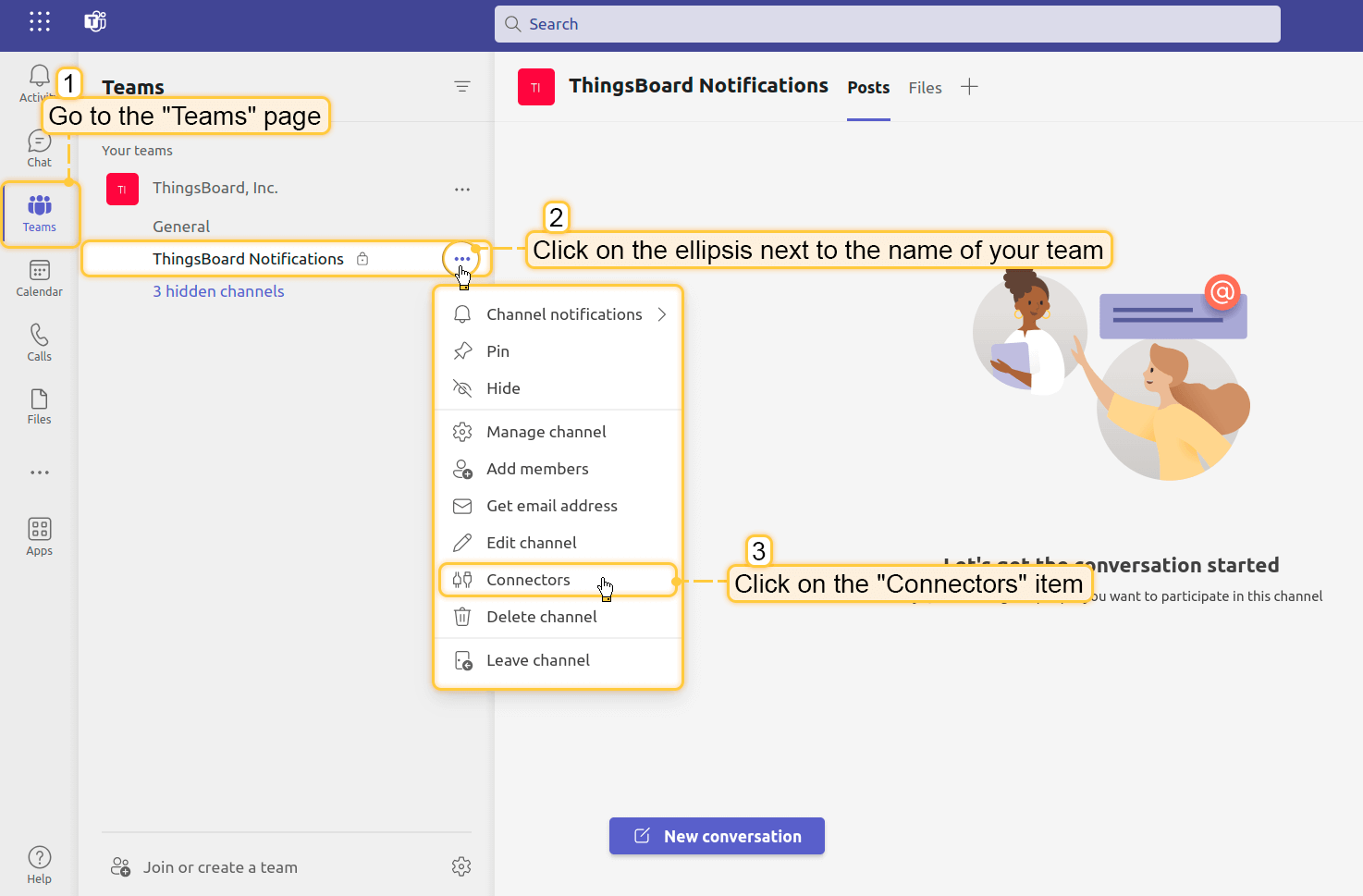Select Delete channel menu item
This screenshot has width=1363, height=896.
point(559,617)
